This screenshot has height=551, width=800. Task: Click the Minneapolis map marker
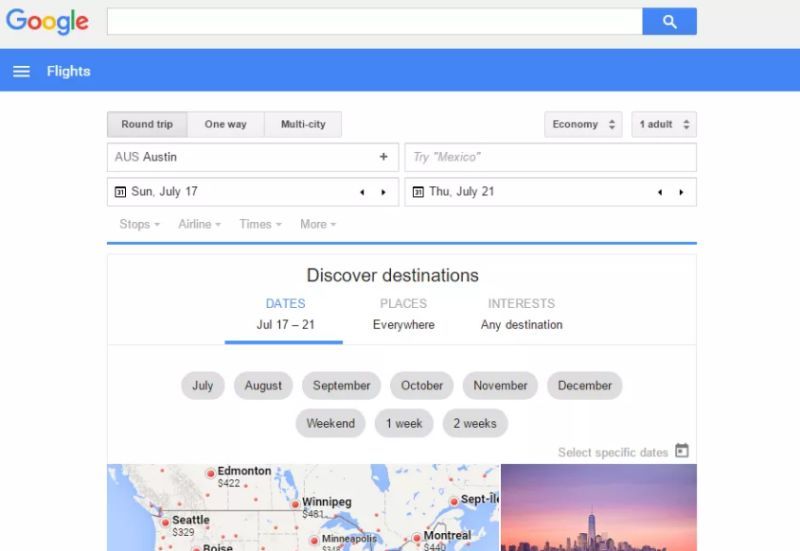point(314,540)
